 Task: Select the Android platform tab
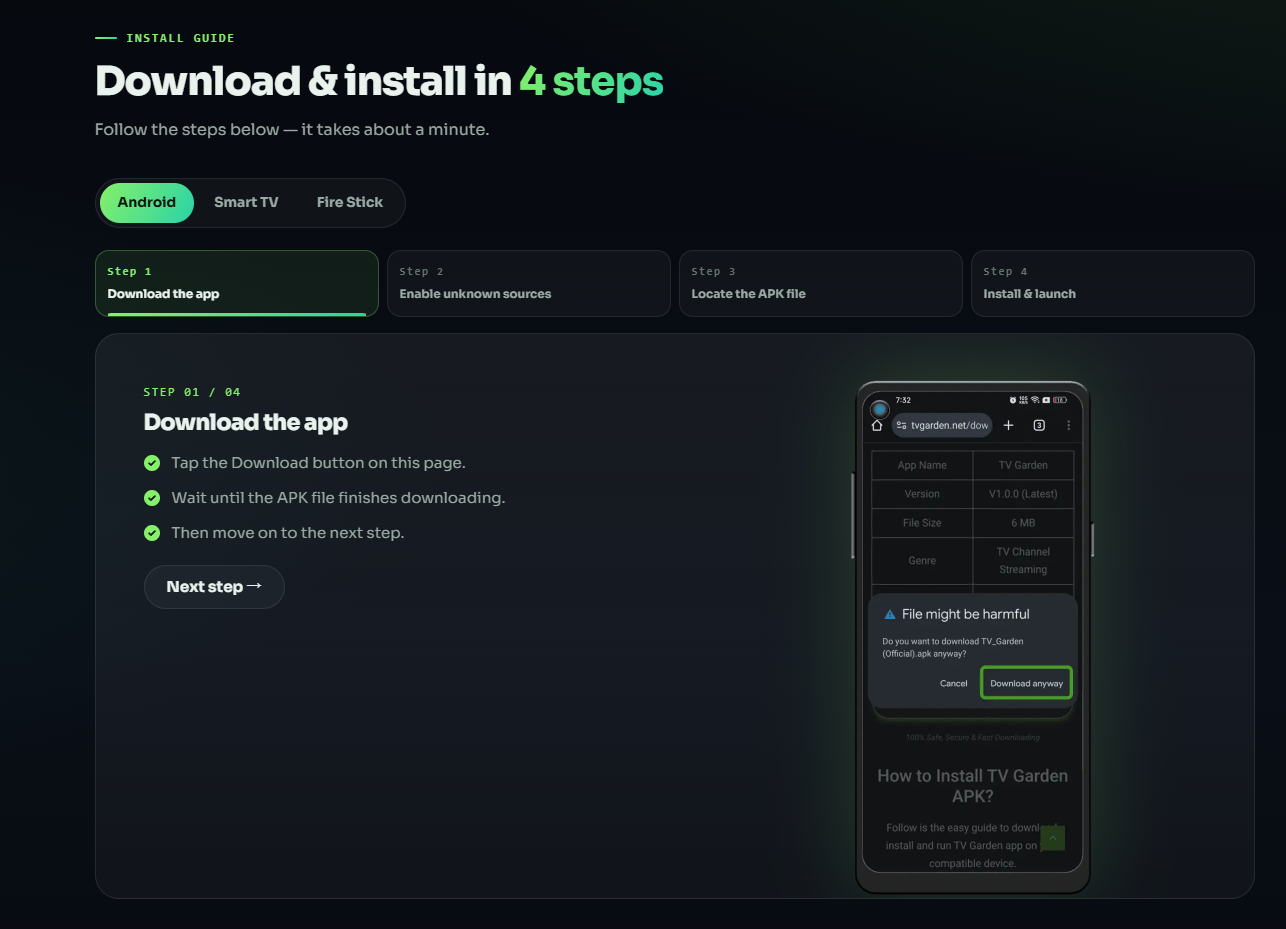click(x=147, y=203)
